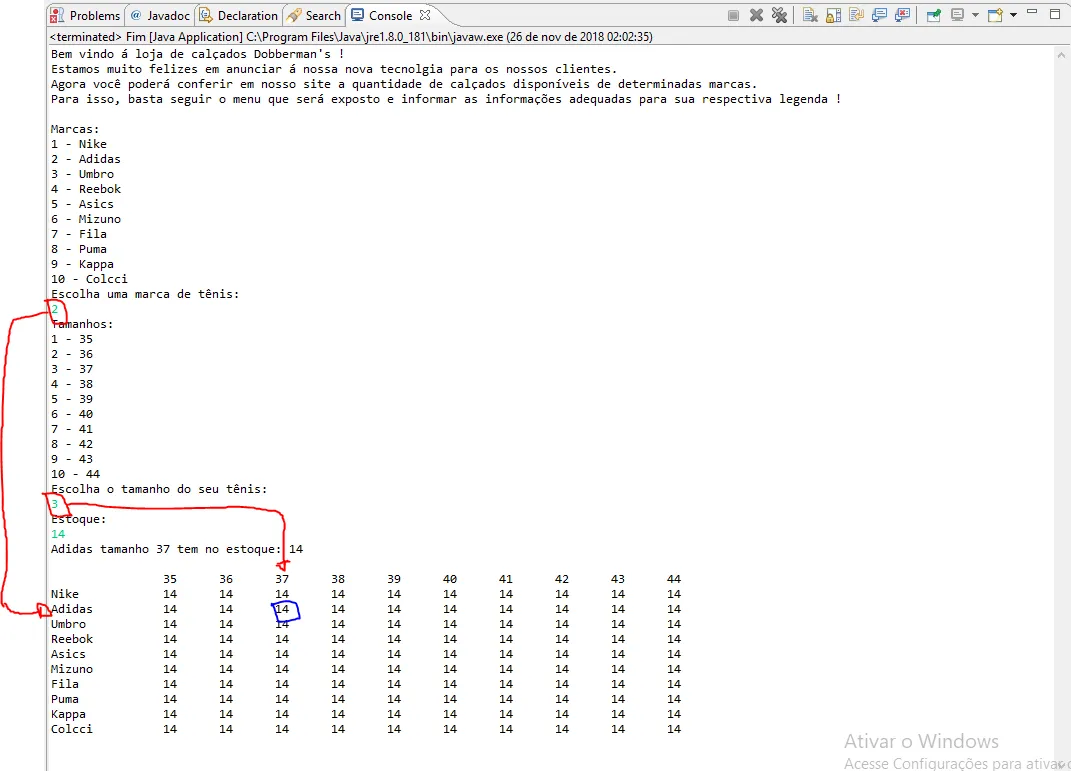Toggle show console on standard output change

coord(880,15)
